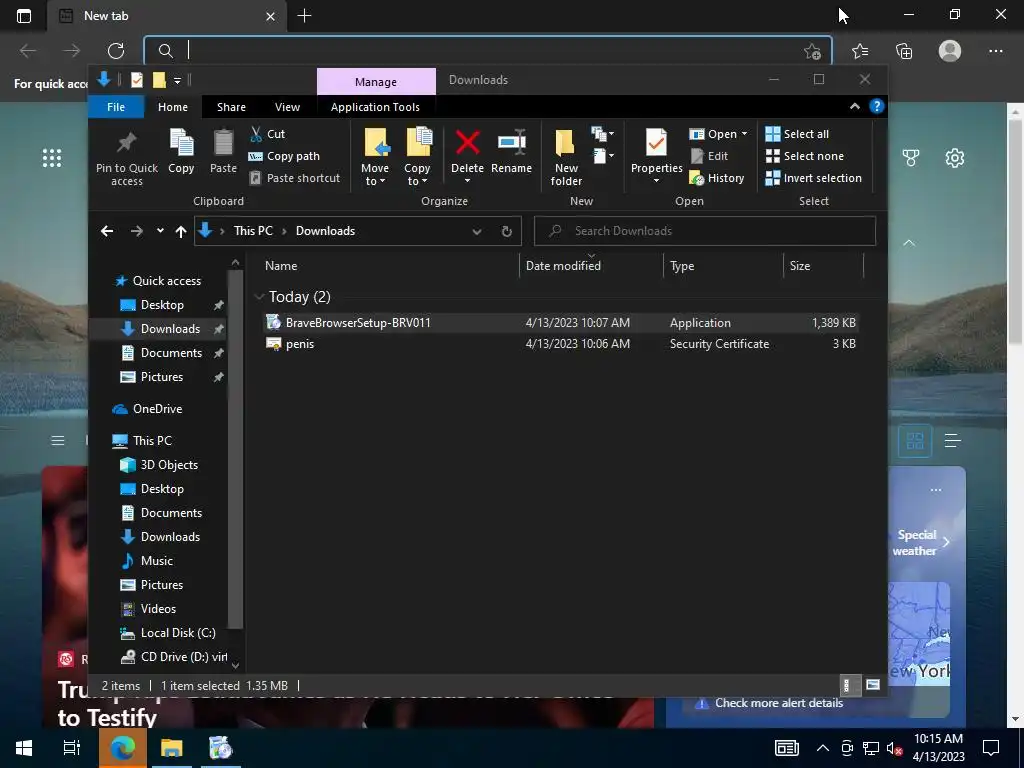1024x768 pixels.
Task: Open OneDrive in navigation pane
Action: (x=157, y=409)
